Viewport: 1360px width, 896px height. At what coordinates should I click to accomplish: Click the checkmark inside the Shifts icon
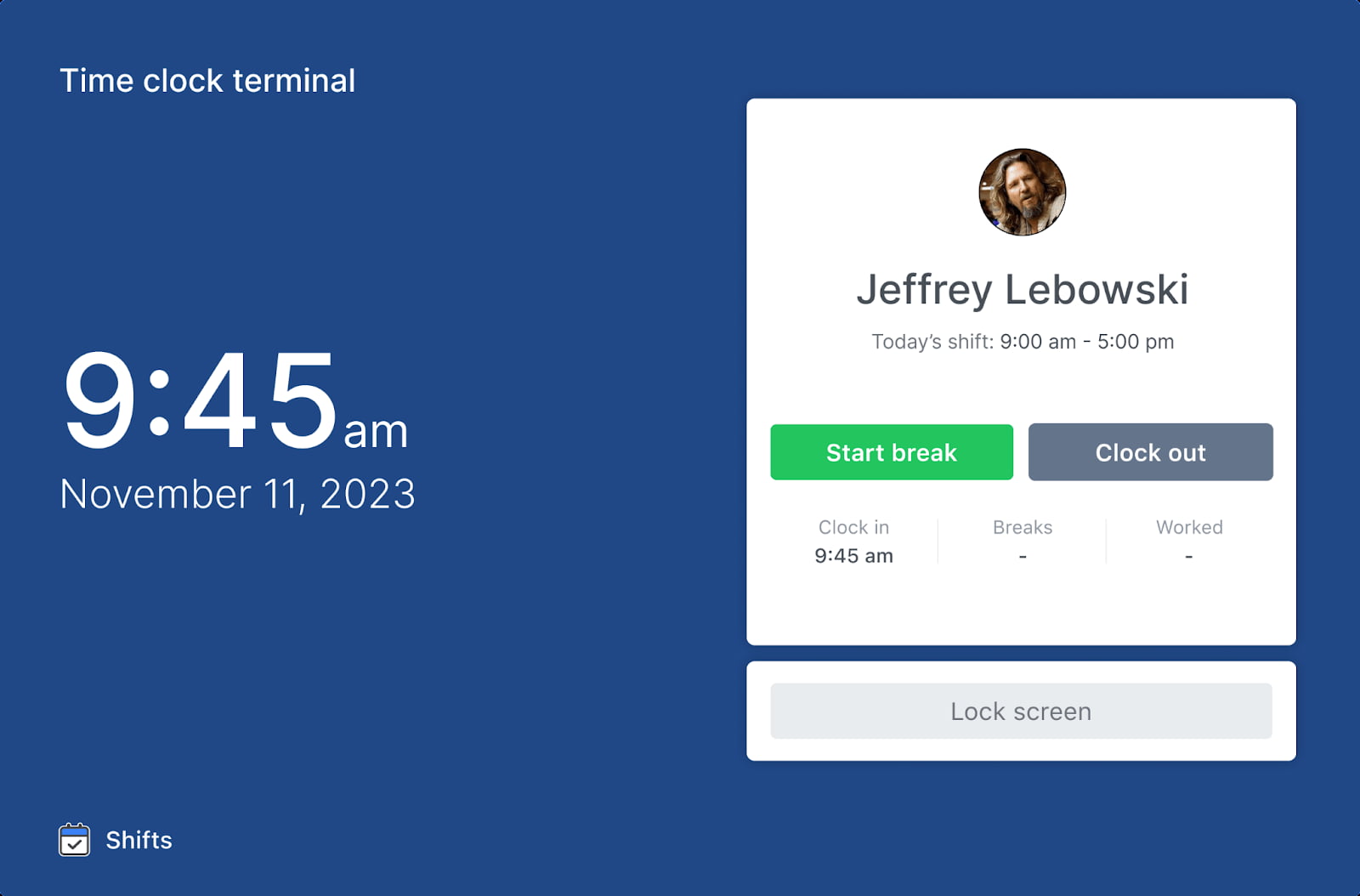tap(75, 842)
